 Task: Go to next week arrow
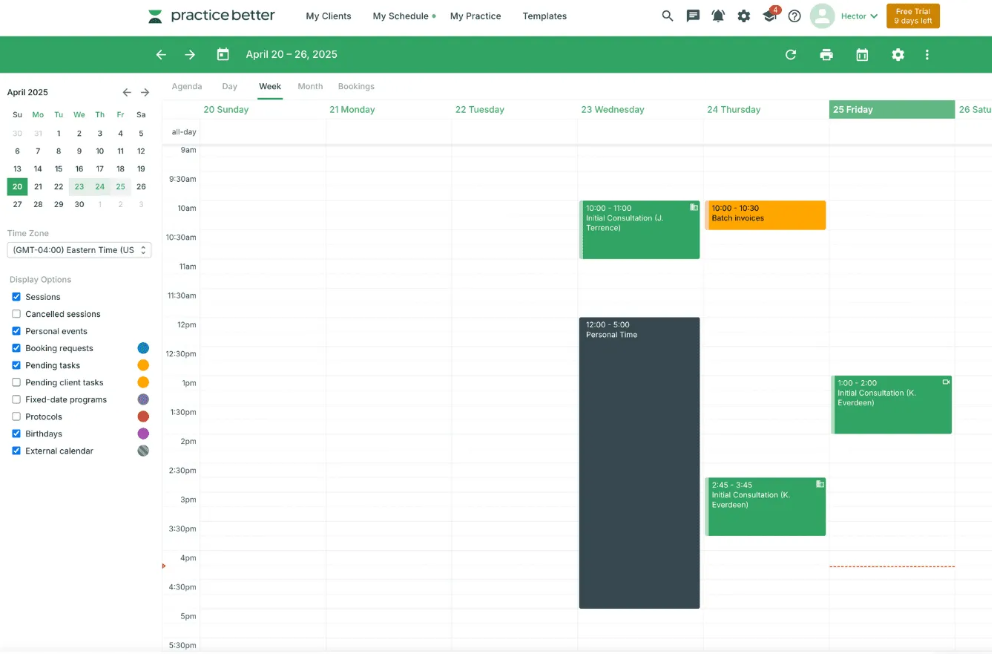tap(190, 55)
